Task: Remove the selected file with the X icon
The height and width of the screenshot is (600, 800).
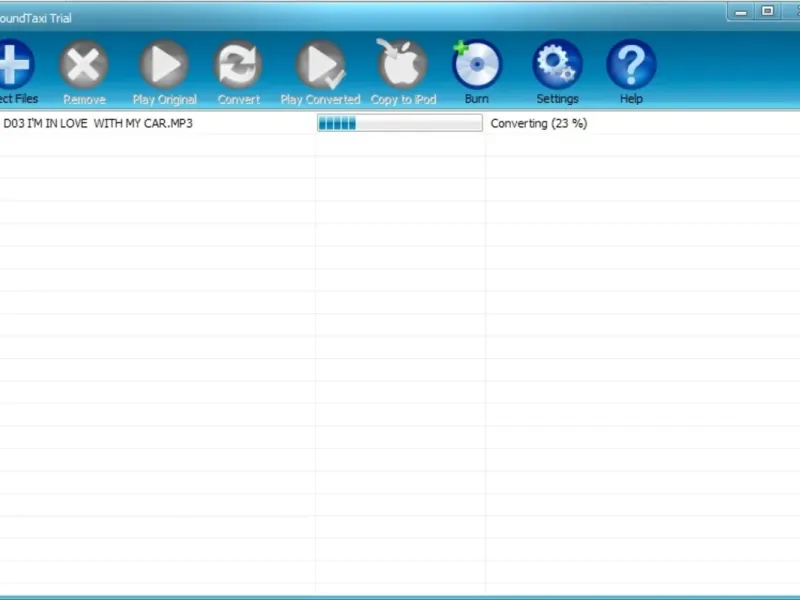Action: click(84, 65)
